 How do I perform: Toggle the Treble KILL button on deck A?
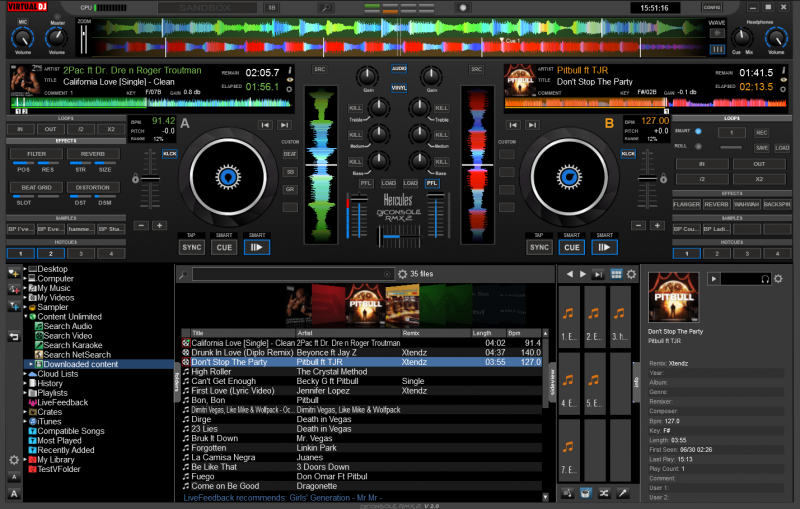pos(355,107)
